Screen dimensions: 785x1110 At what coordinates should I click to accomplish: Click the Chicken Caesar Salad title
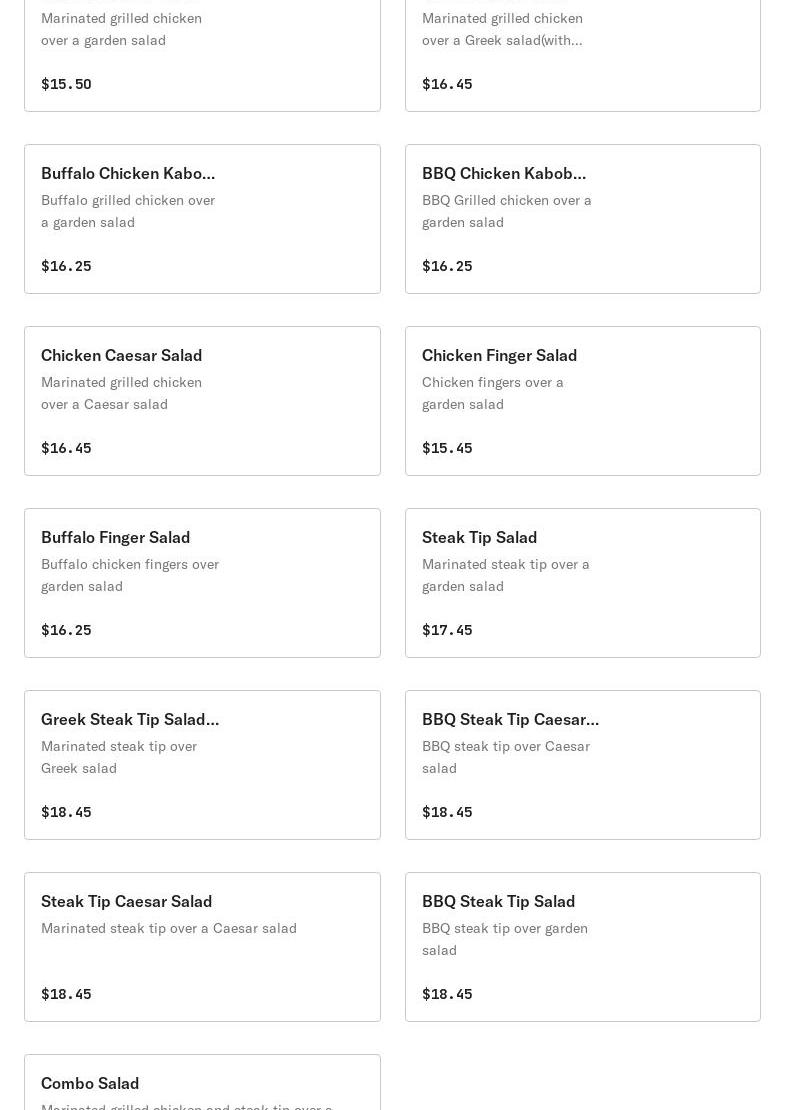[x=121, y=355]
